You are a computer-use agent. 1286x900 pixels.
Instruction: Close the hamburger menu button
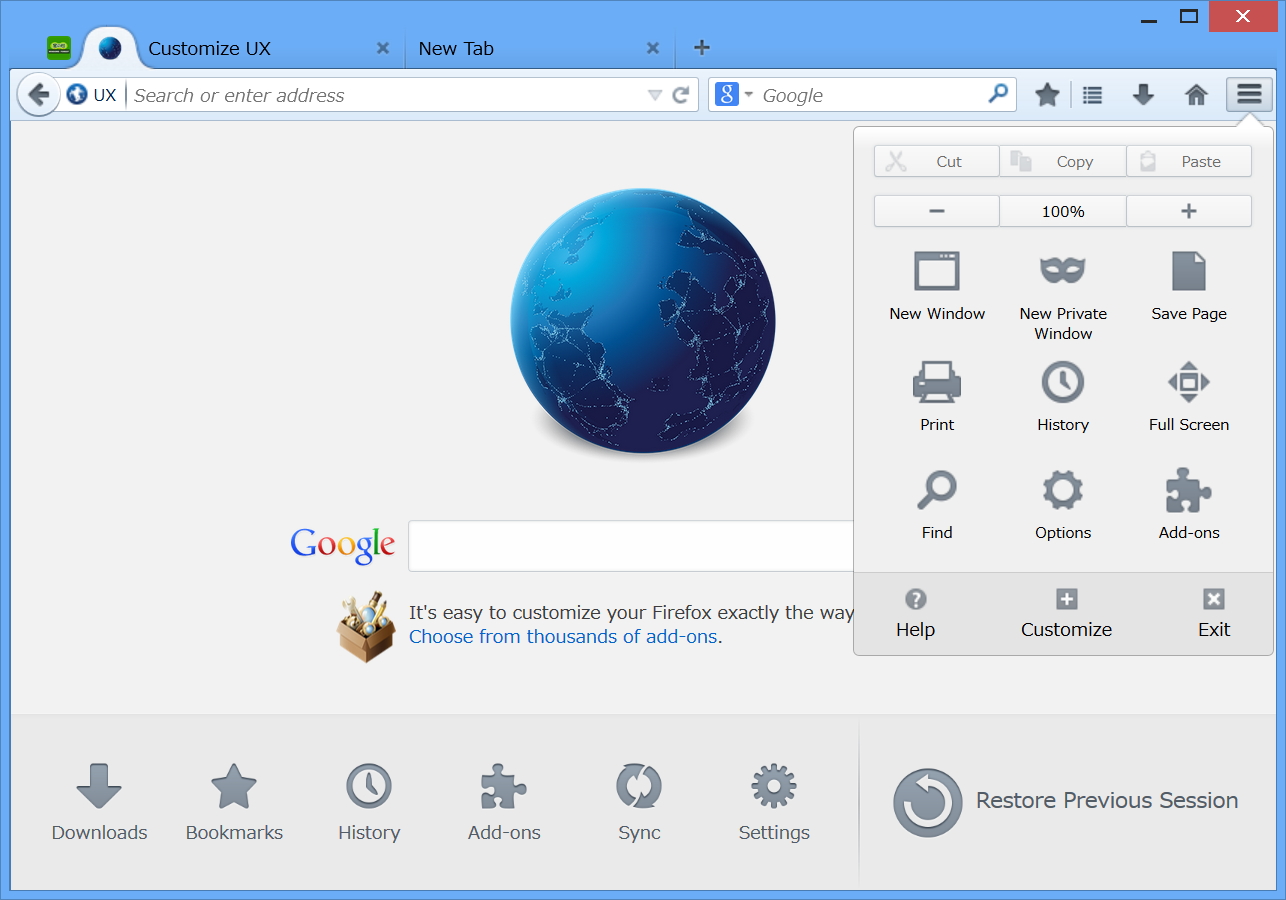pyautogui.click(x=1249, y=94)
